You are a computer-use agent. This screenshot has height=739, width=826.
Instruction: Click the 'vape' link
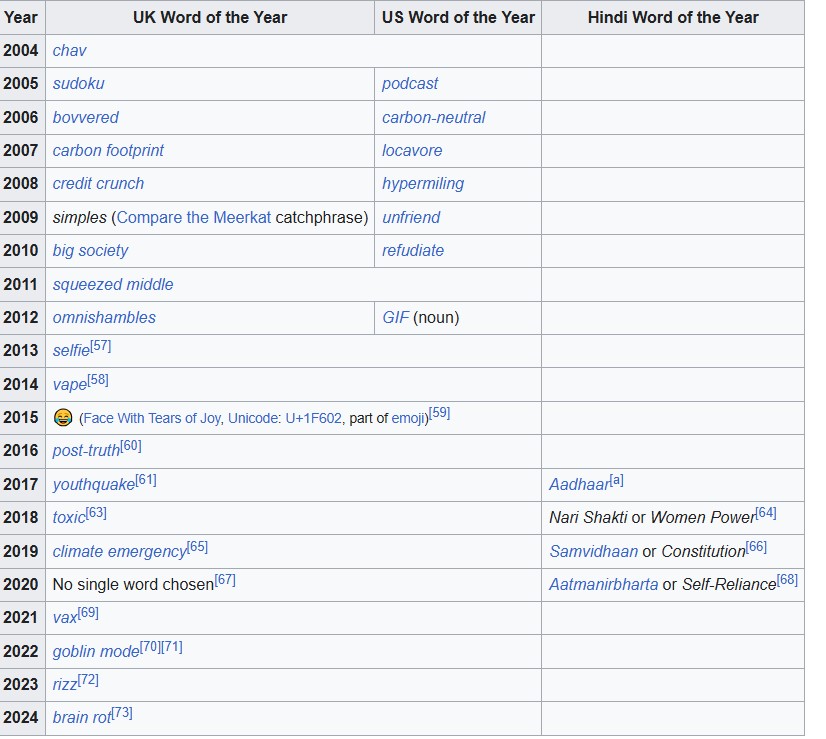tap(70, 385)
